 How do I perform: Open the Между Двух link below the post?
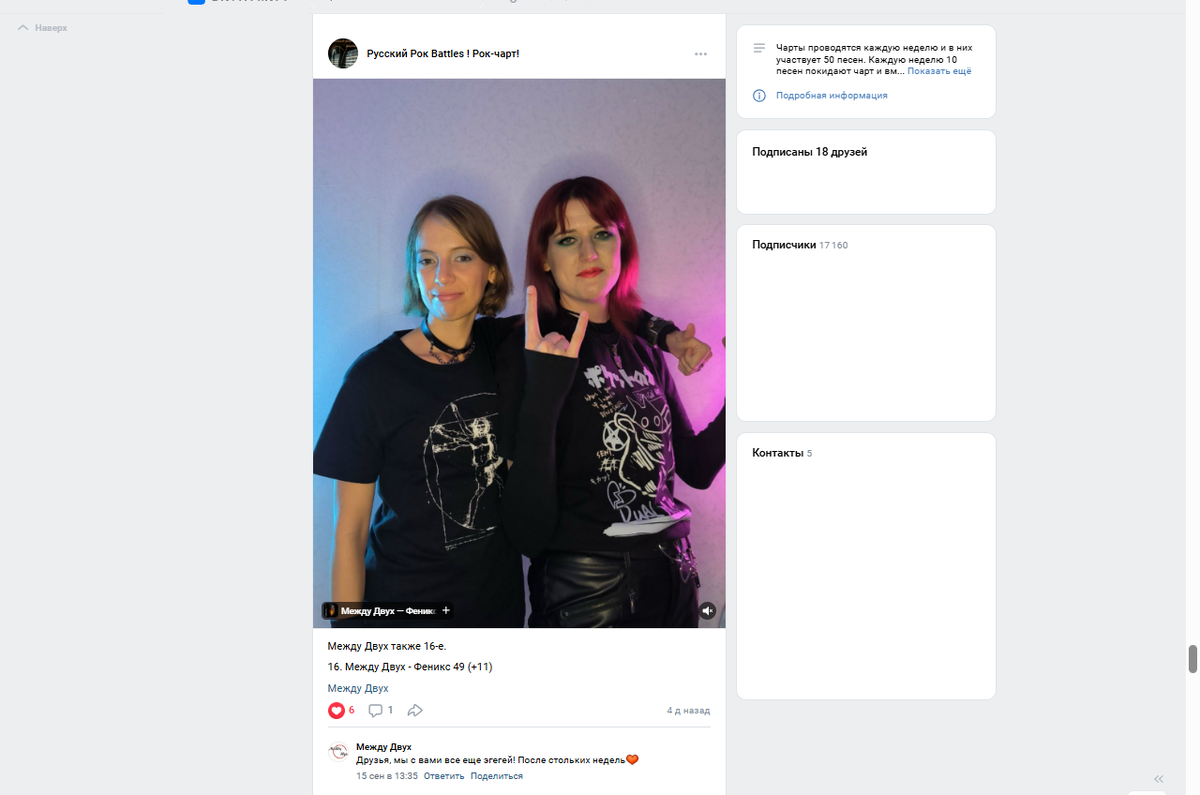(358, 688)
